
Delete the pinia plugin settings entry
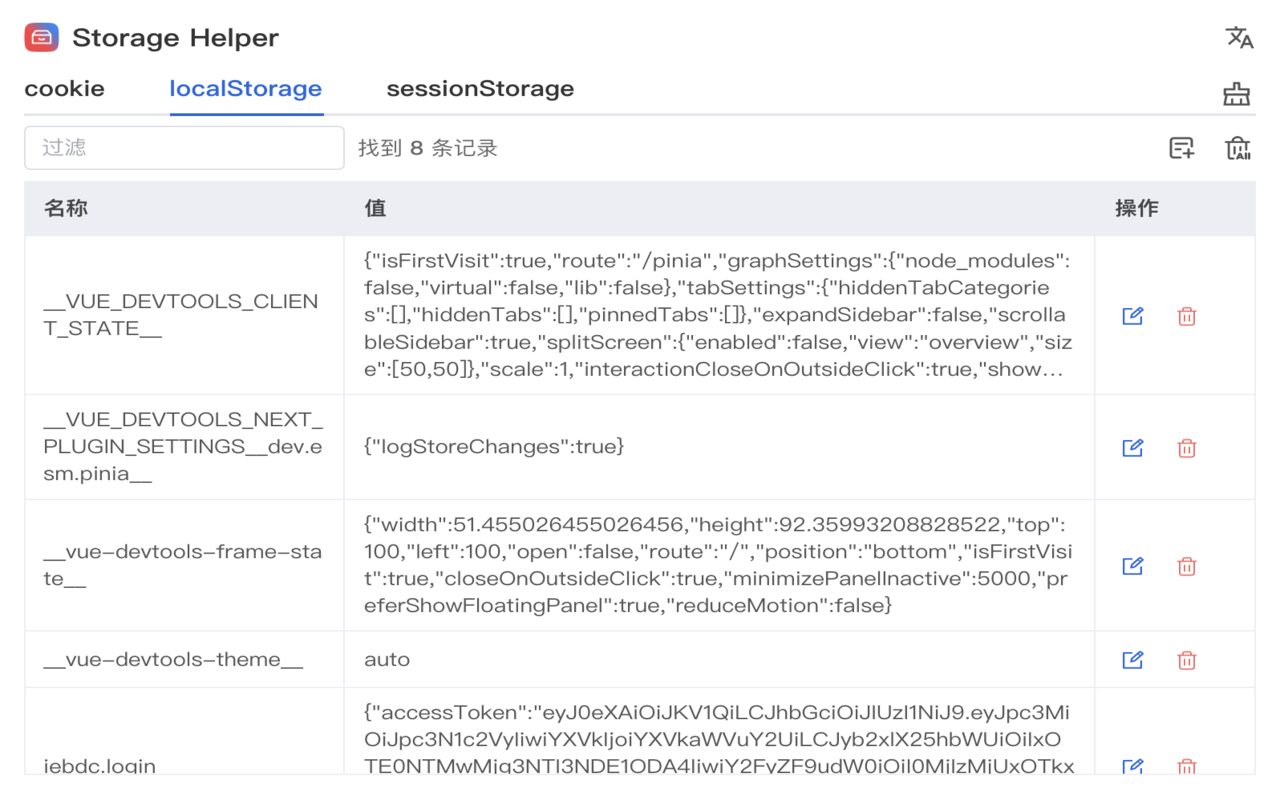tap(1187, 448)
